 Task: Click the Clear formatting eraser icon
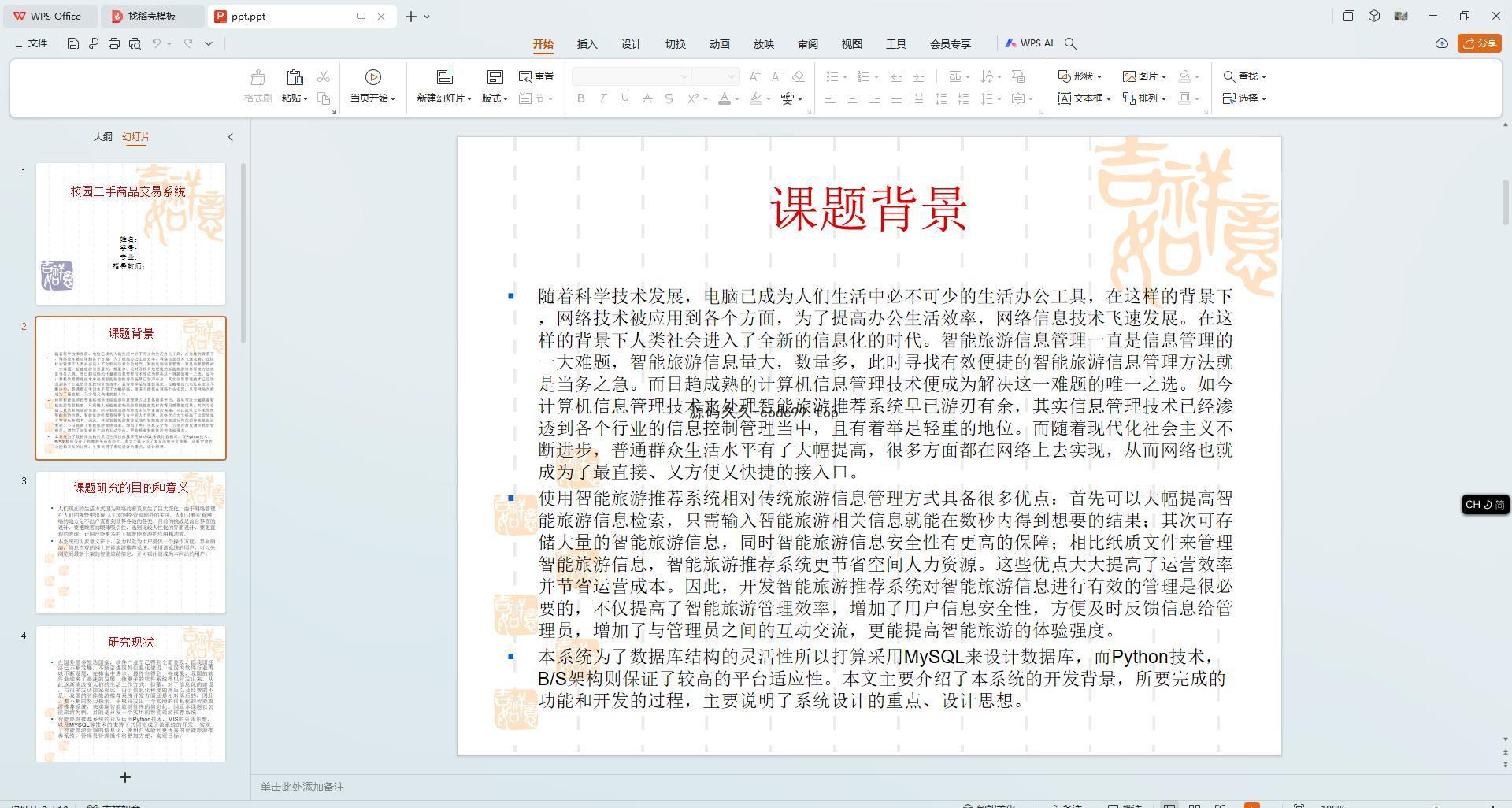pyautogui.click(x=799, y=76)
